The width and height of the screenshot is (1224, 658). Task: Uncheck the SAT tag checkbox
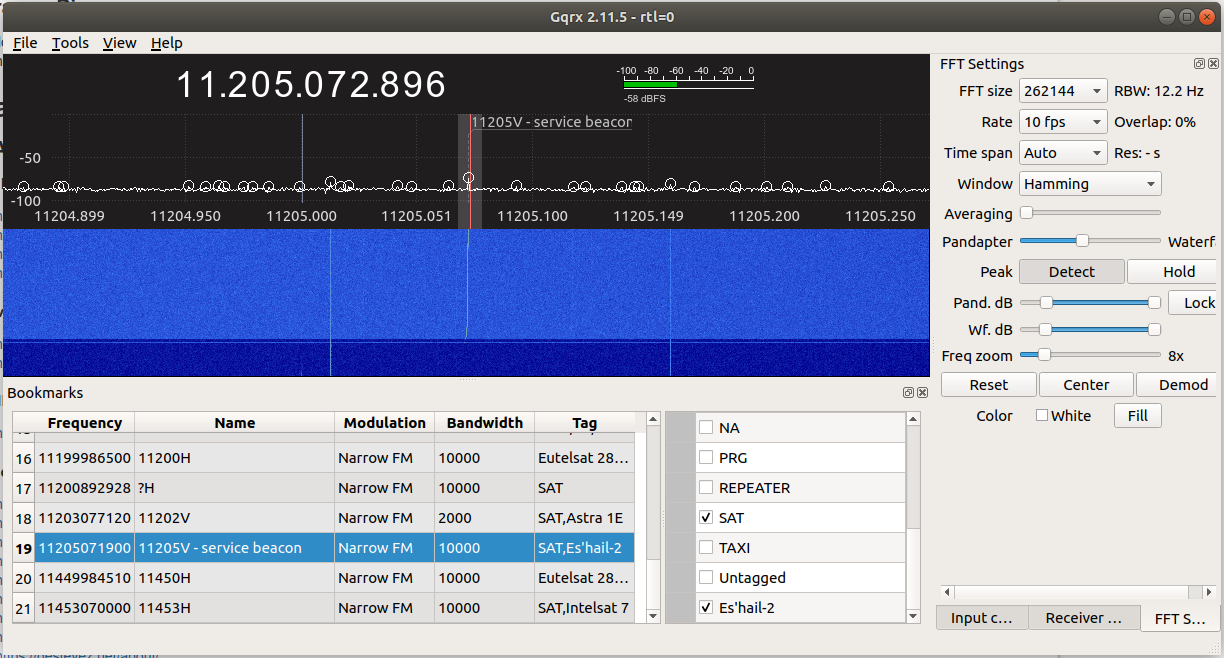tap(706, 518)
